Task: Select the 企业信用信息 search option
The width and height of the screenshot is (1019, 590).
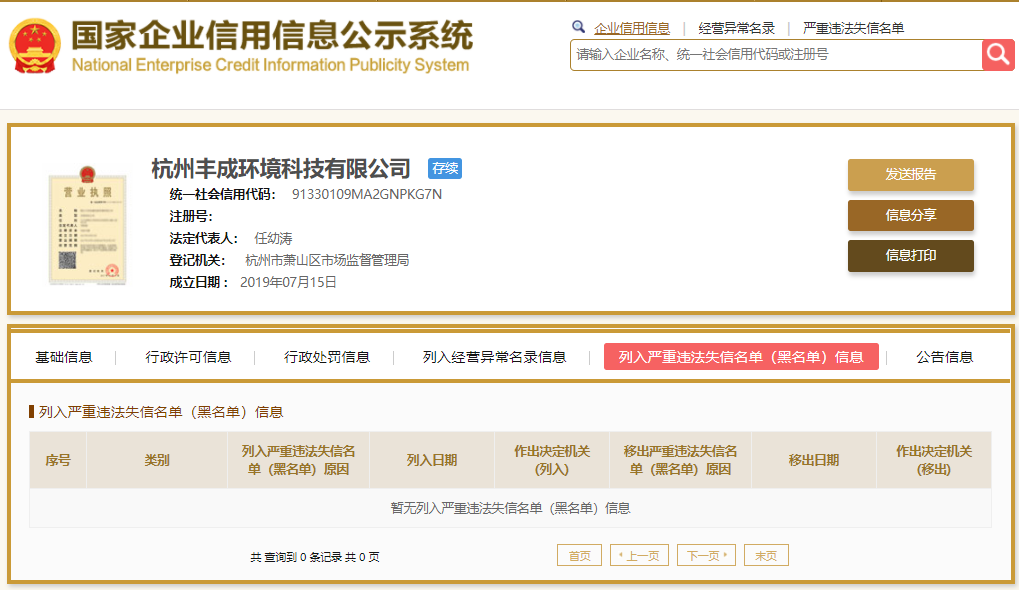Action: click(632, 28)
